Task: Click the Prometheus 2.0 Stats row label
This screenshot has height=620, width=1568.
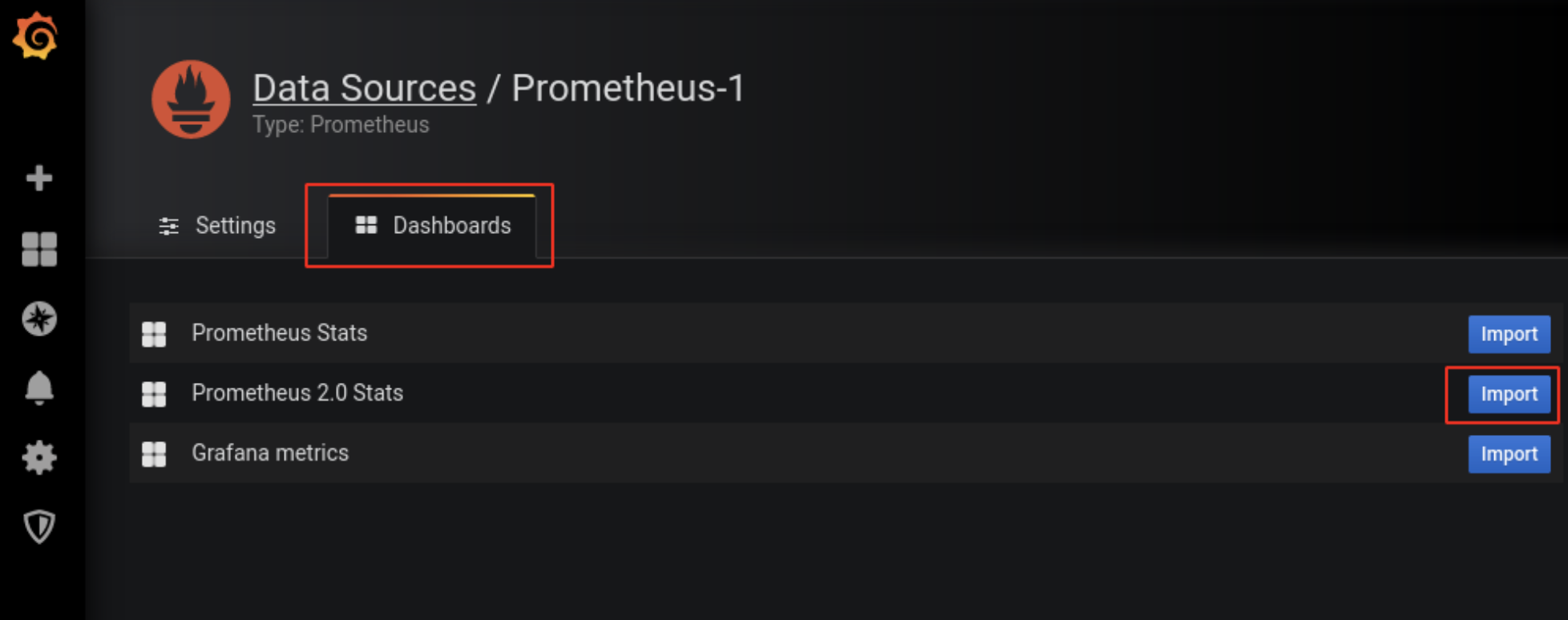Action: click(x=297, y=393)
